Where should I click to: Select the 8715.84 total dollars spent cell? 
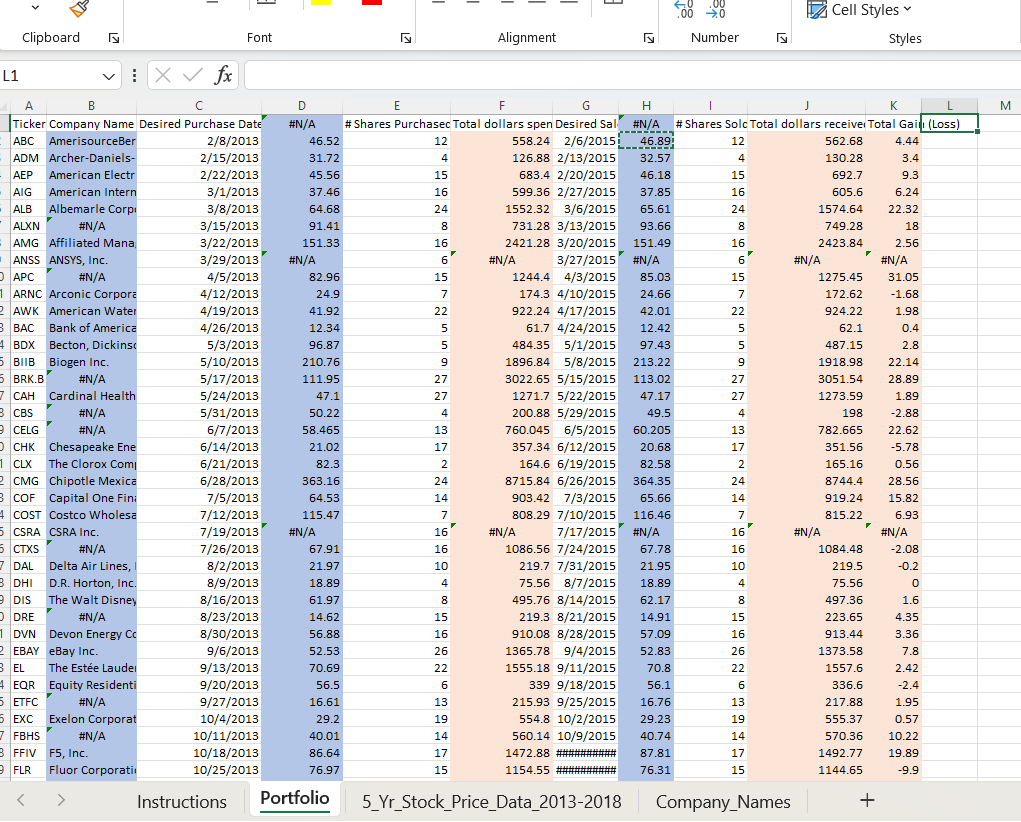point(501,481)
